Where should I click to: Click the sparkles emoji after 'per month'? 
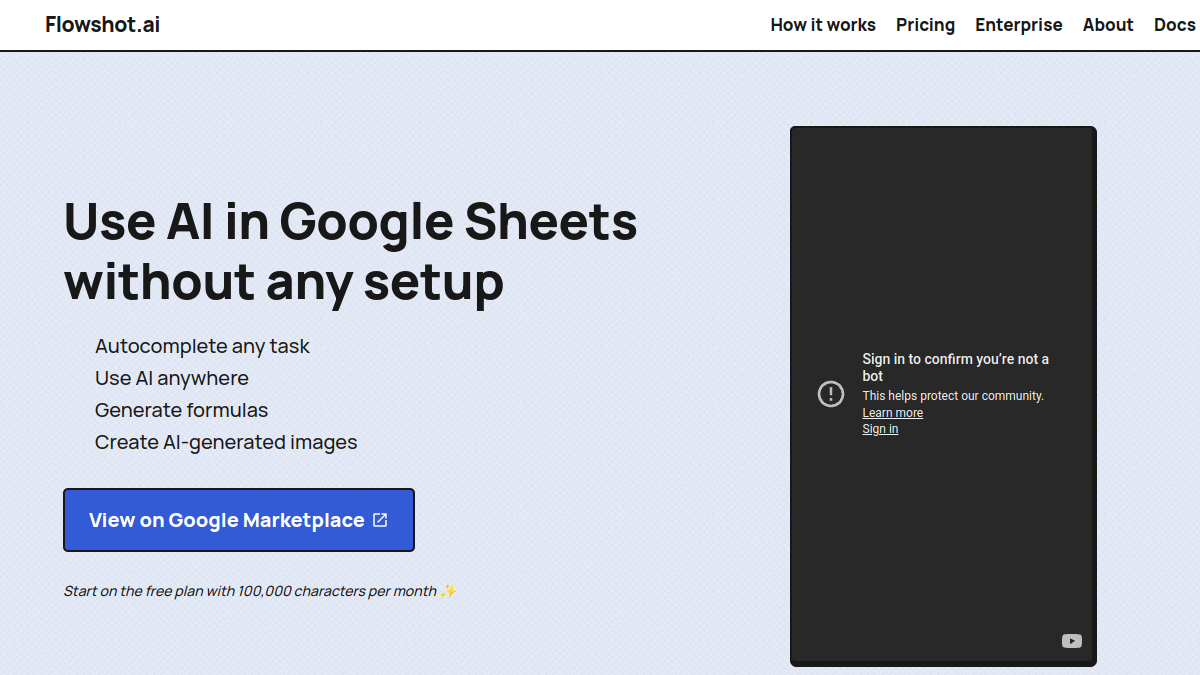[448, 591]
